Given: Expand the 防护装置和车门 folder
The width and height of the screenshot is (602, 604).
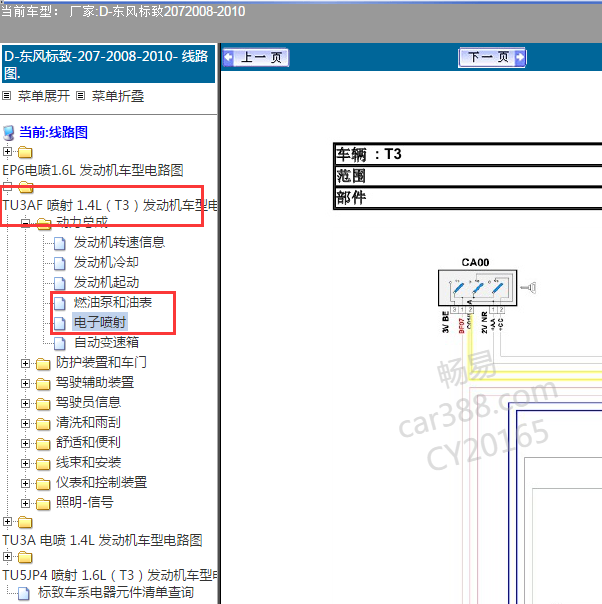Looking at the screenshot, I should [x=25, y=363].
